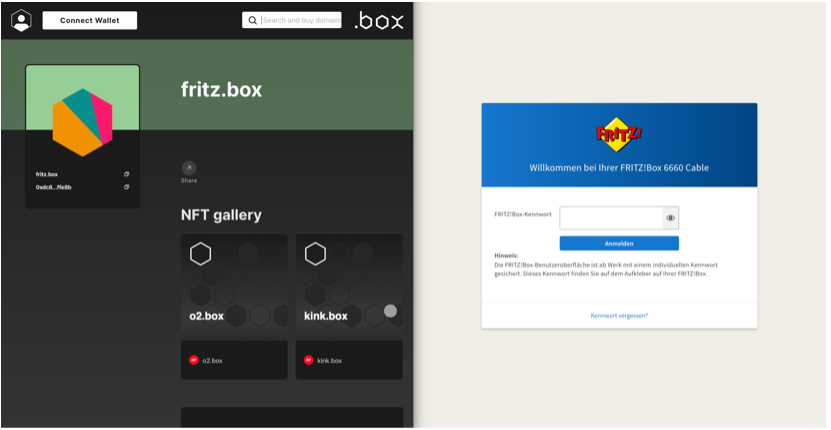The image size is (831, 430).
Task: Click the FRITZ!Box-Kennwort field label
Action: tap(523, 214)
